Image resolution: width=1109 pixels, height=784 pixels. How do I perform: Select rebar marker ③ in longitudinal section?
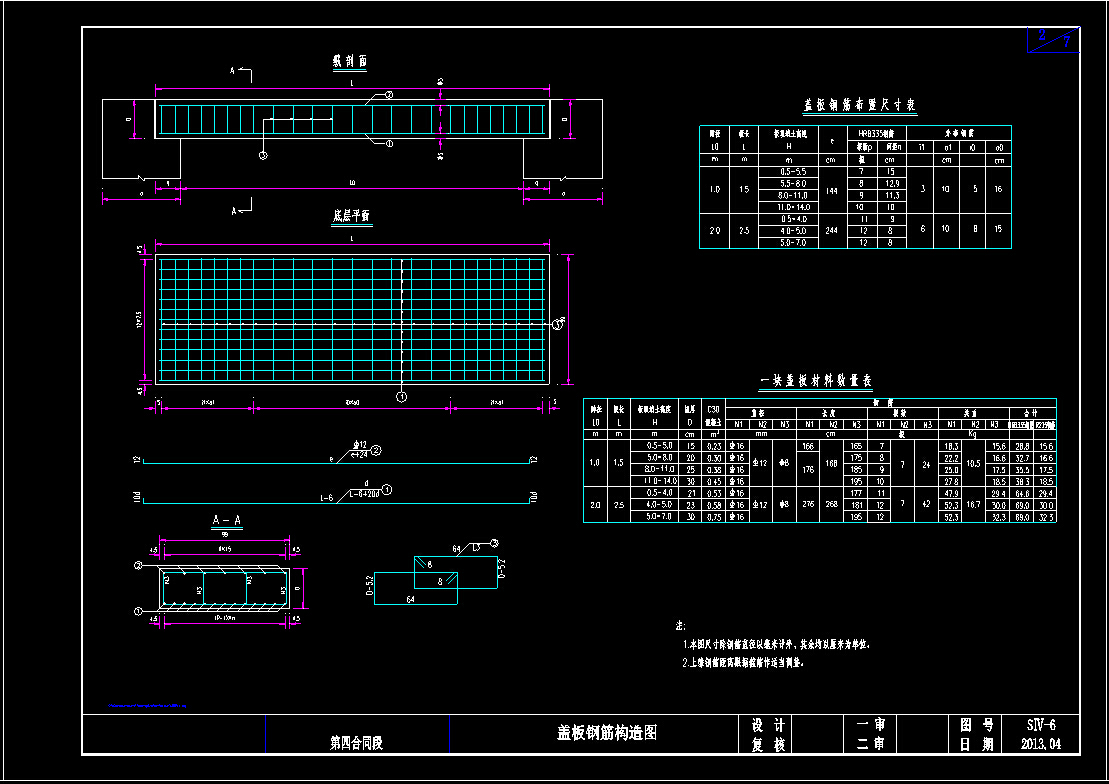pos(263,155)
